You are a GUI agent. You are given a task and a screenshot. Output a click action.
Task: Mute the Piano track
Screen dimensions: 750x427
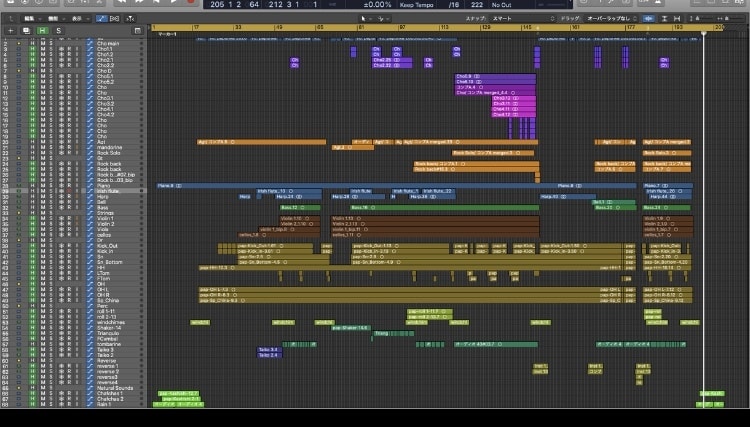coord(43,186)
